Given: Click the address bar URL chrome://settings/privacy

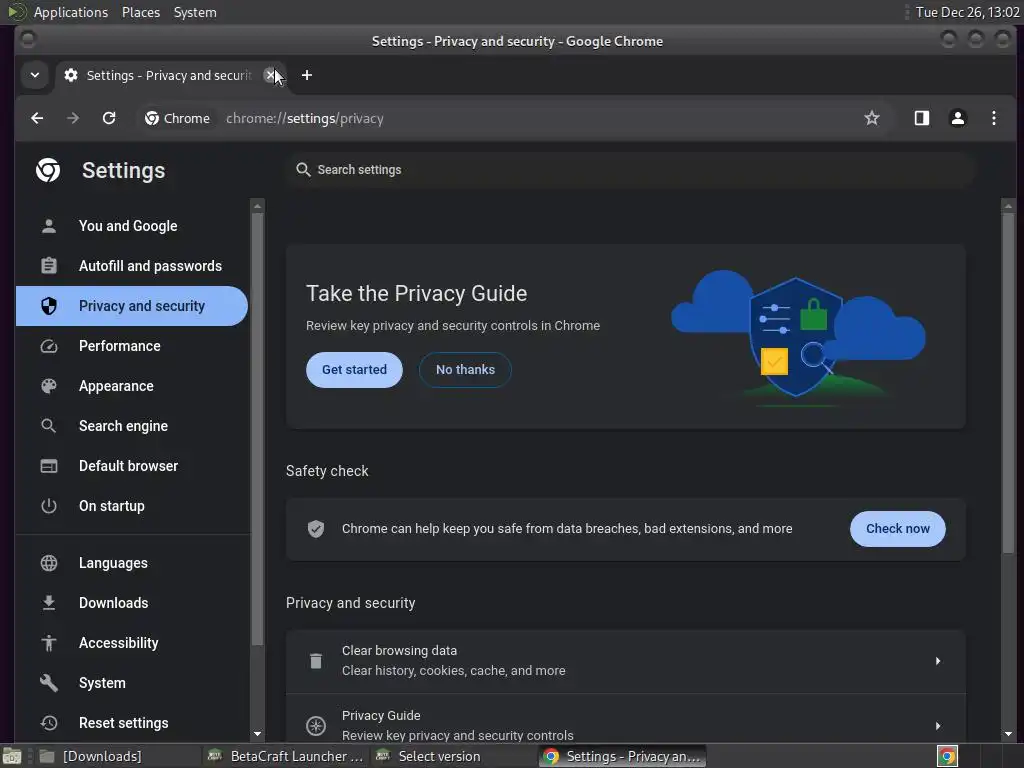Looking at the screenshot, I should (x=304, y=118).
